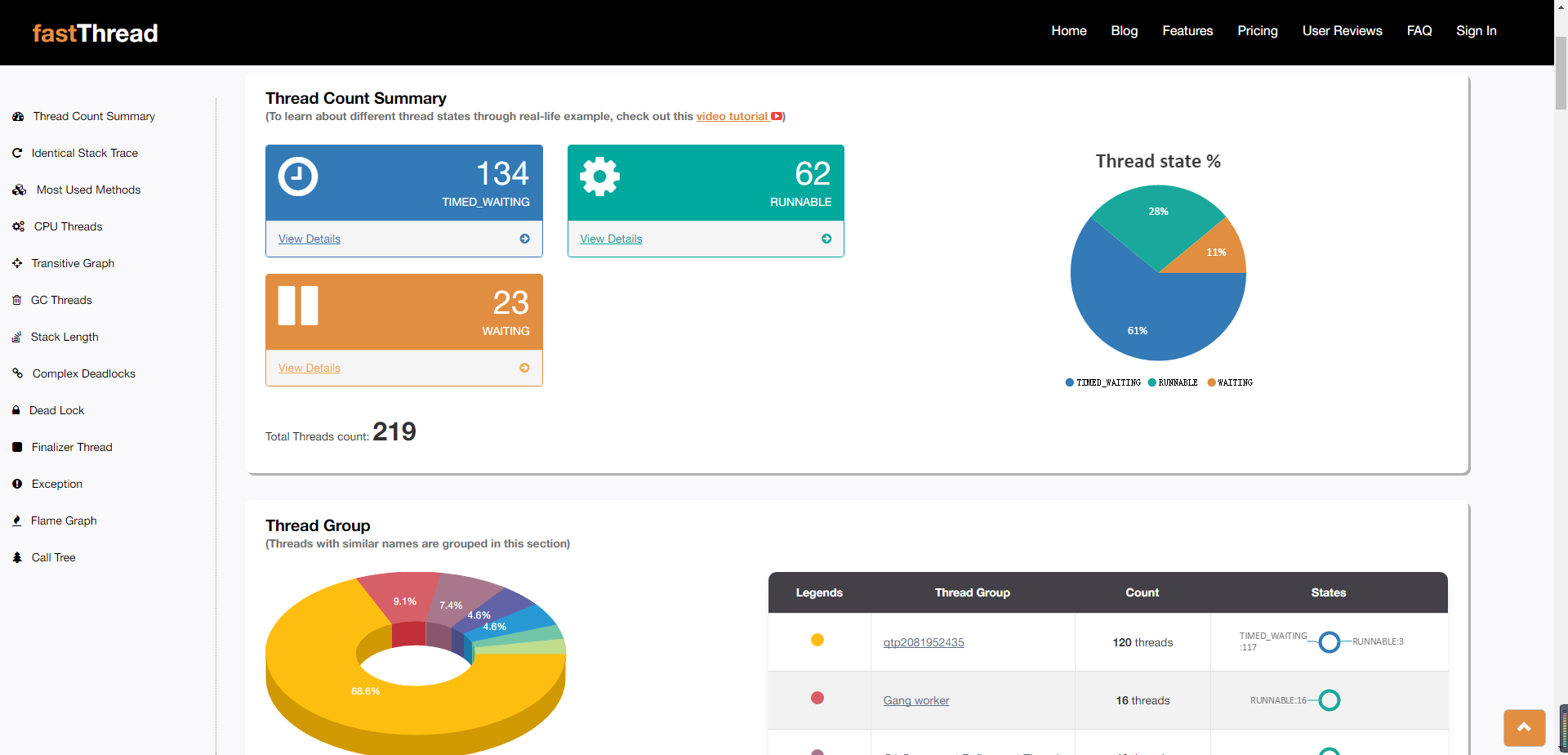Open User Reviews page

point(1343,31)
